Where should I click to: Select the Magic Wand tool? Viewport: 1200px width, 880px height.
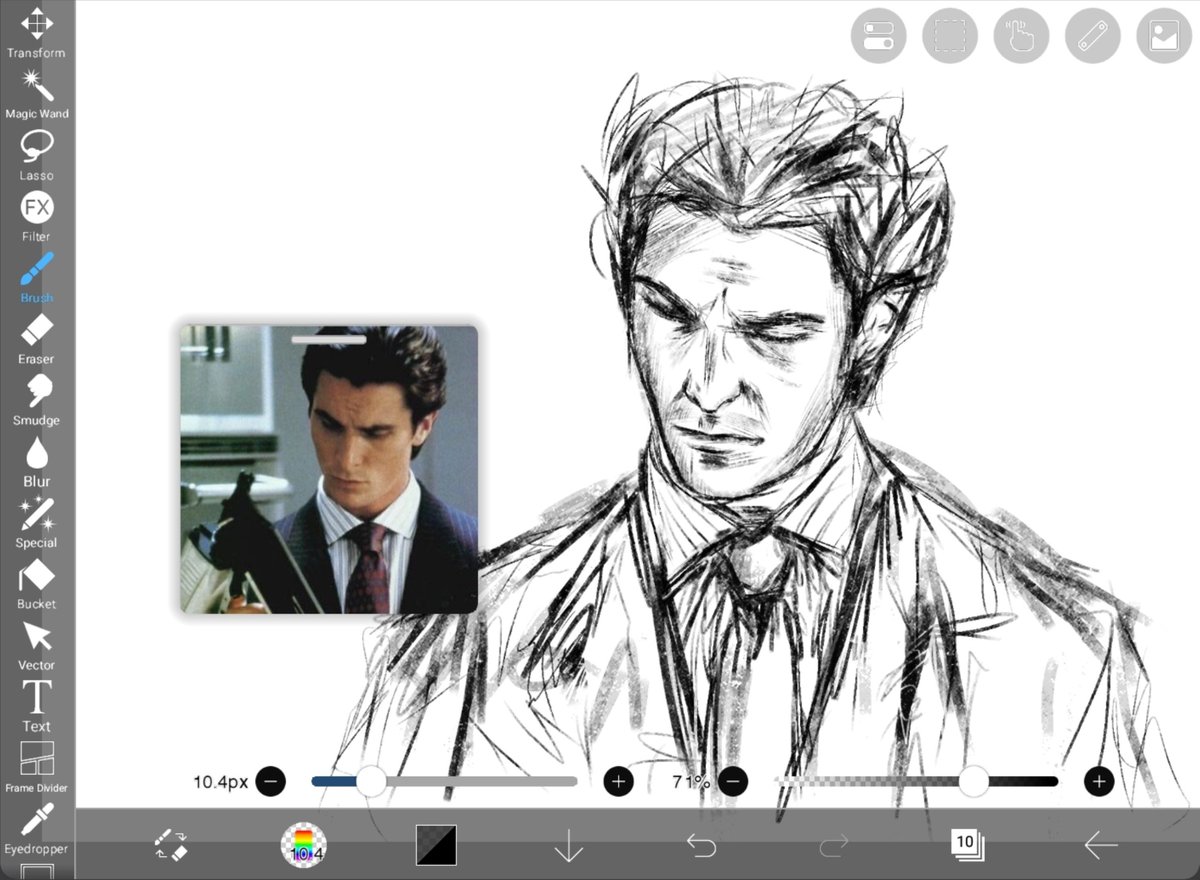point(37,93)
